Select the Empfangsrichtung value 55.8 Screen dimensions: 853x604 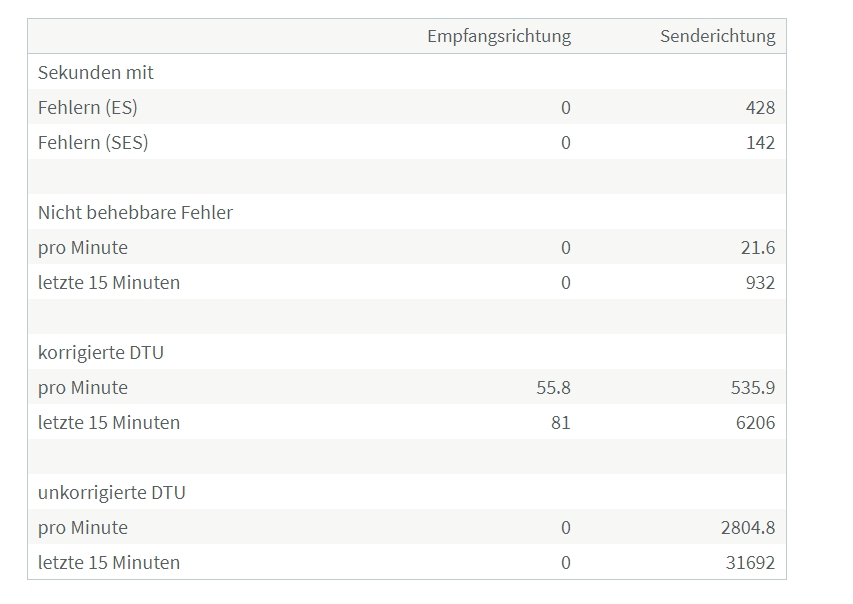tap(553, 387)
